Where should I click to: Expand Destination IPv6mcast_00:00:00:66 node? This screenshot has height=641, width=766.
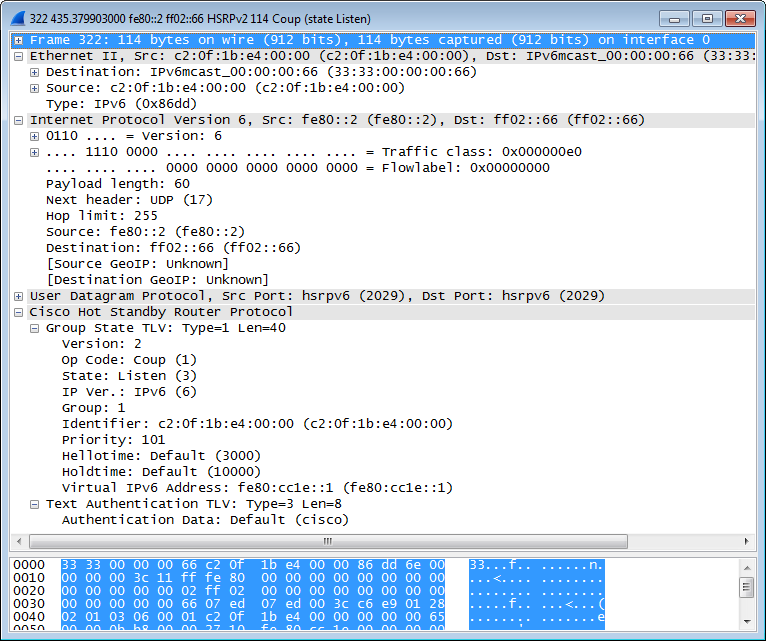(34, 72)
